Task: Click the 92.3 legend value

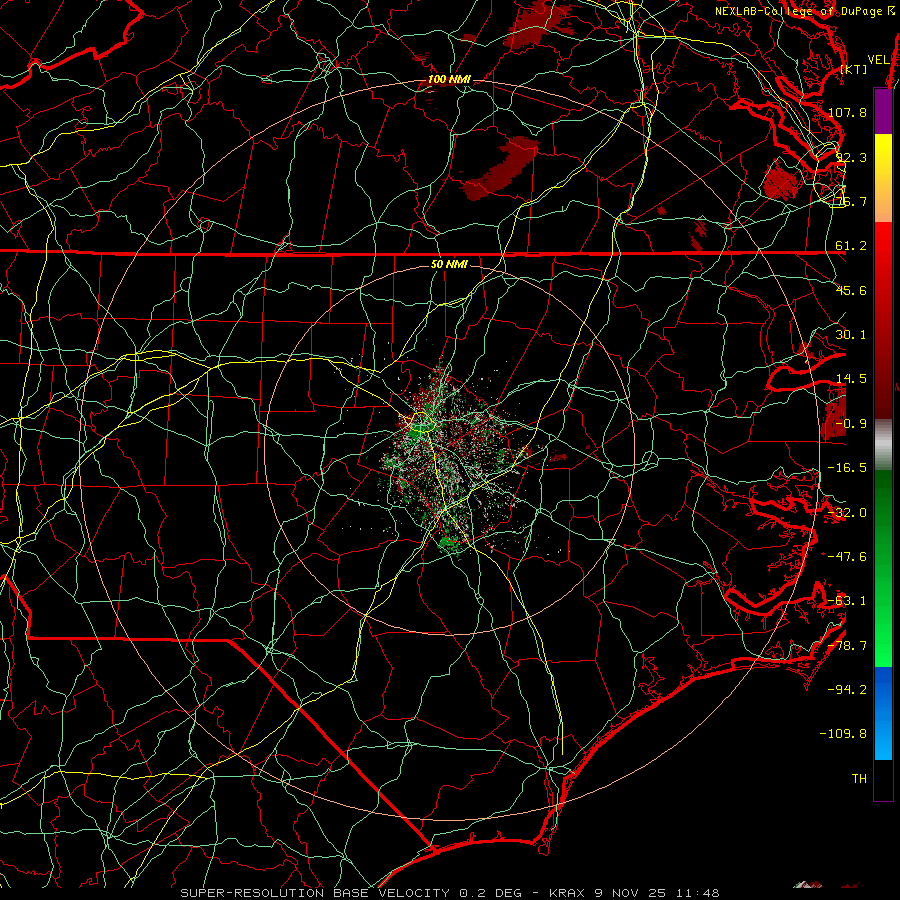Action: click(x=851, y=157)
